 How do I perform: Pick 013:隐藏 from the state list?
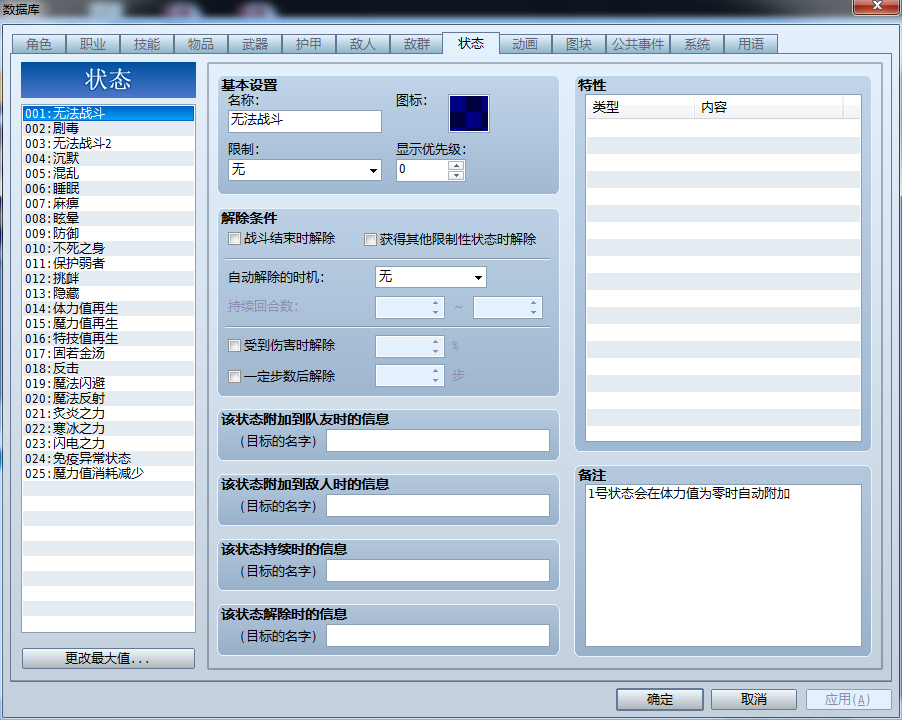click(x=108, y=293)
